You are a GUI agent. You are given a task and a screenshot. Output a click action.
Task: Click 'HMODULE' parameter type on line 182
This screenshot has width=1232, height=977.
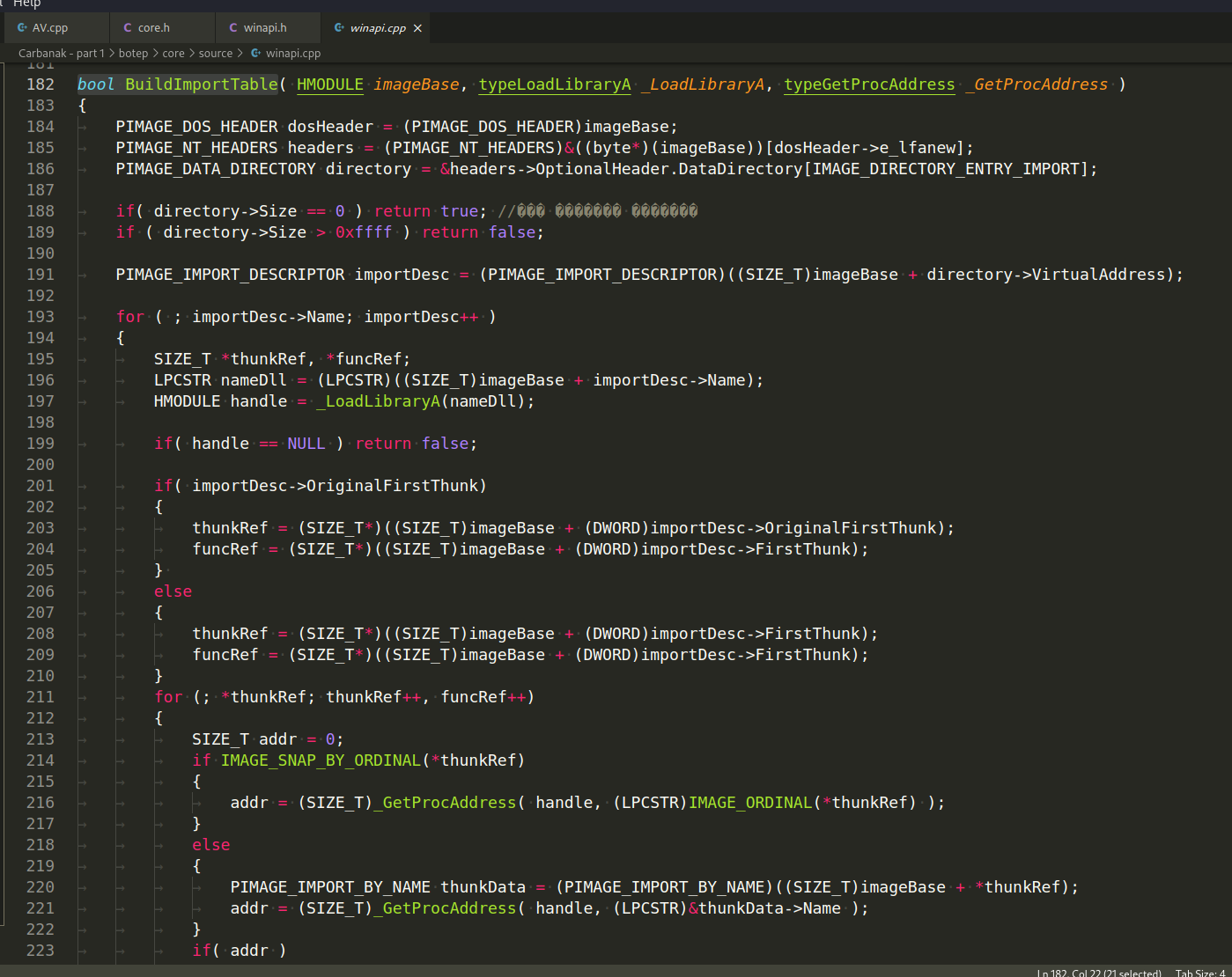330,84
